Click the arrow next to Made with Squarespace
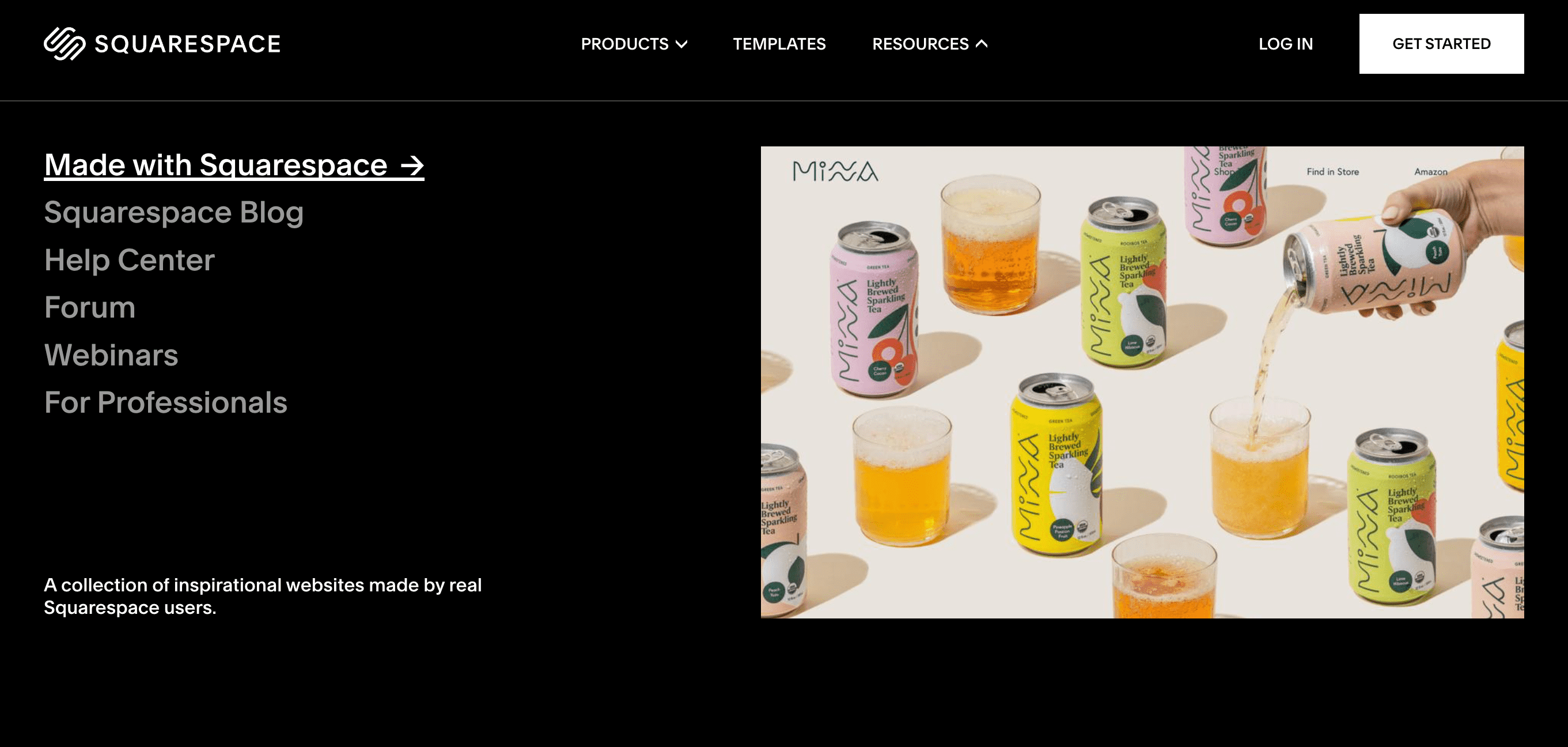This screenshot has height=747, width=1568. coord(412,165)
